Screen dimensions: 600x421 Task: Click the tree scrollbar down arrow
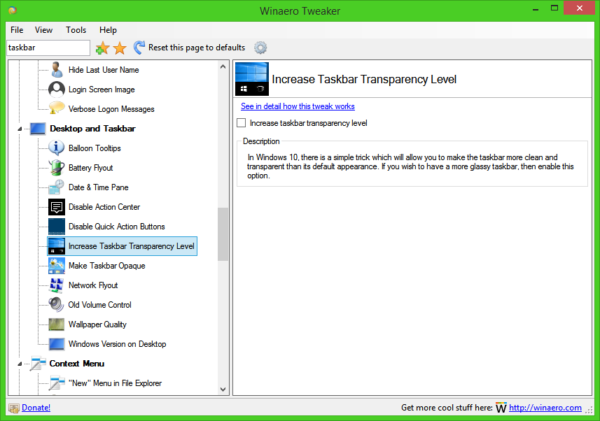pyautogui.click(x=223, y=390)
